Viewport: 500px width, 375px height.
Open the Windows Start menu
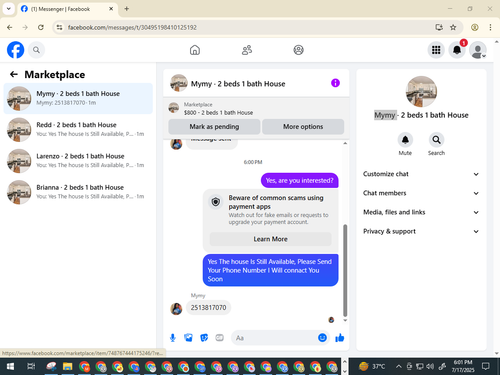10,367
